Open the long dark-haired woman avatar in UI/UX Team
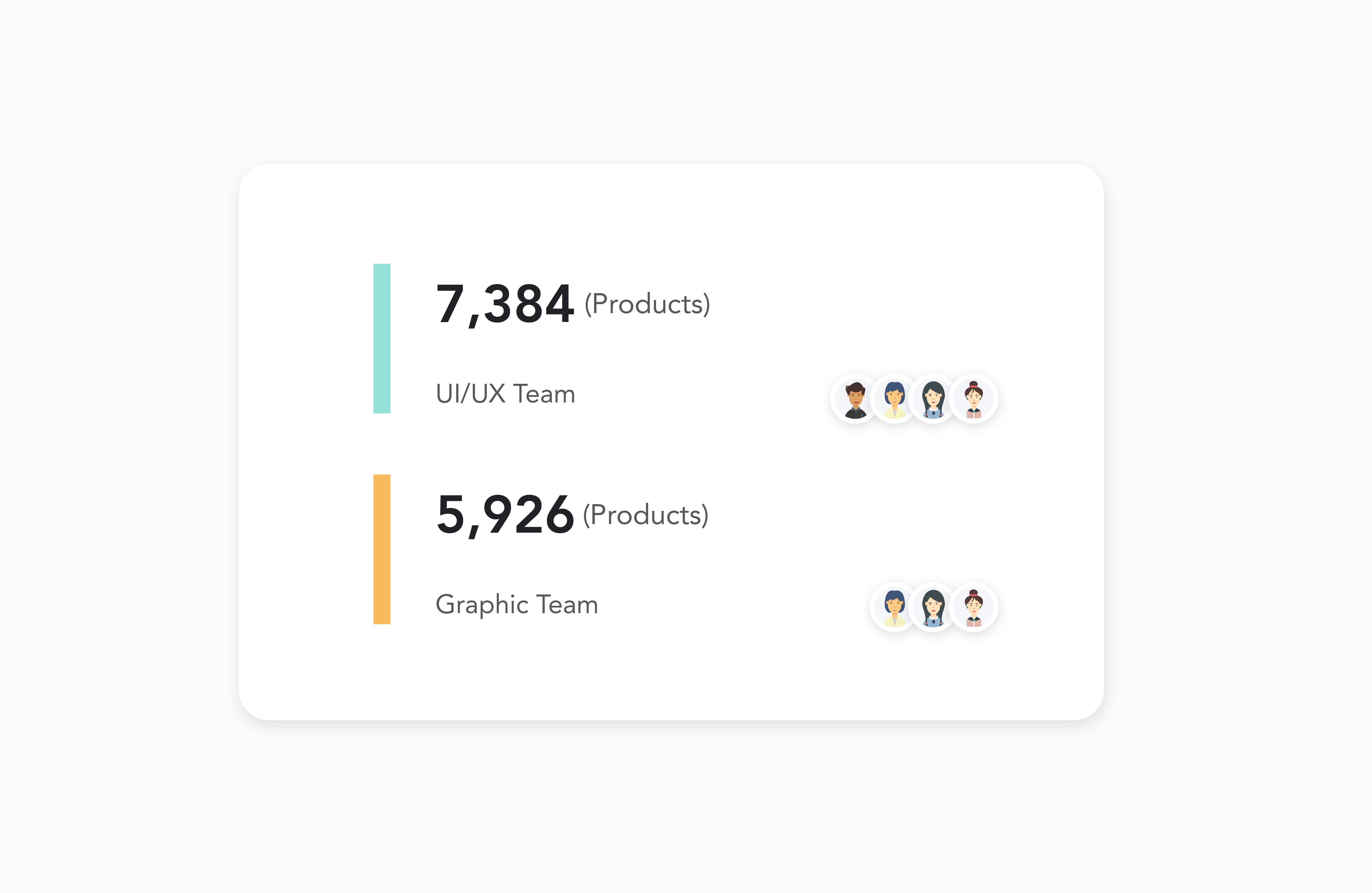Screen dimensions: 1372x893 [x=933, y=399]
